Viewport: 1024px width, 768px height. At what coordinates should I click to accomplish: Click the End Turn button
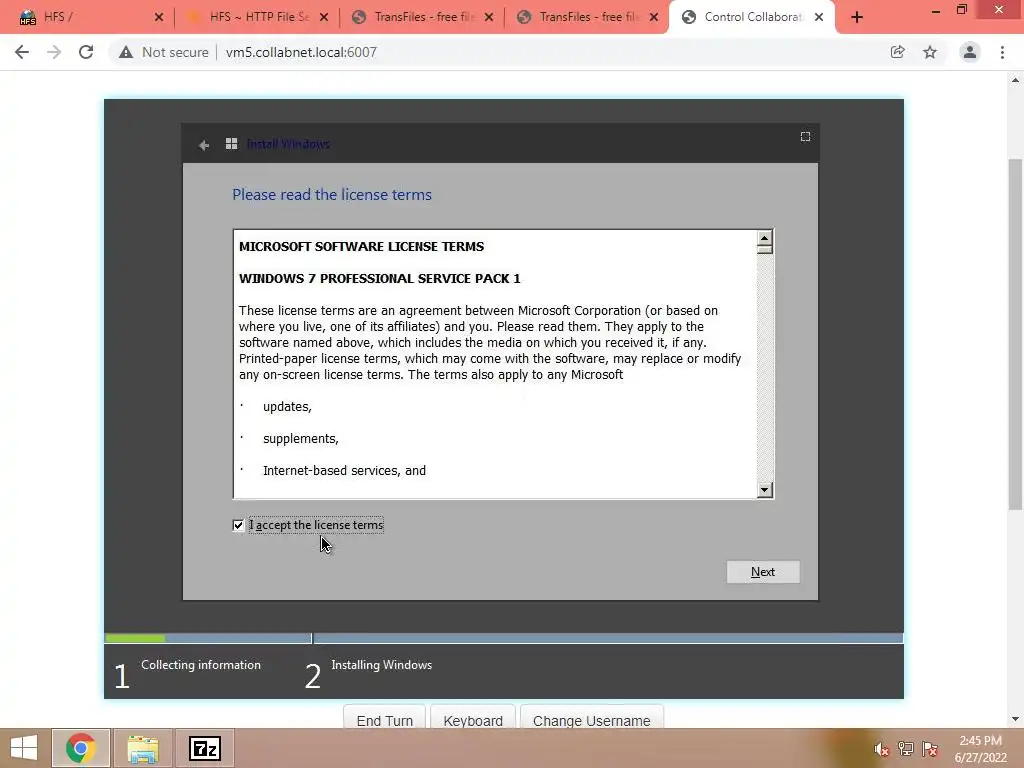point(385,720)
